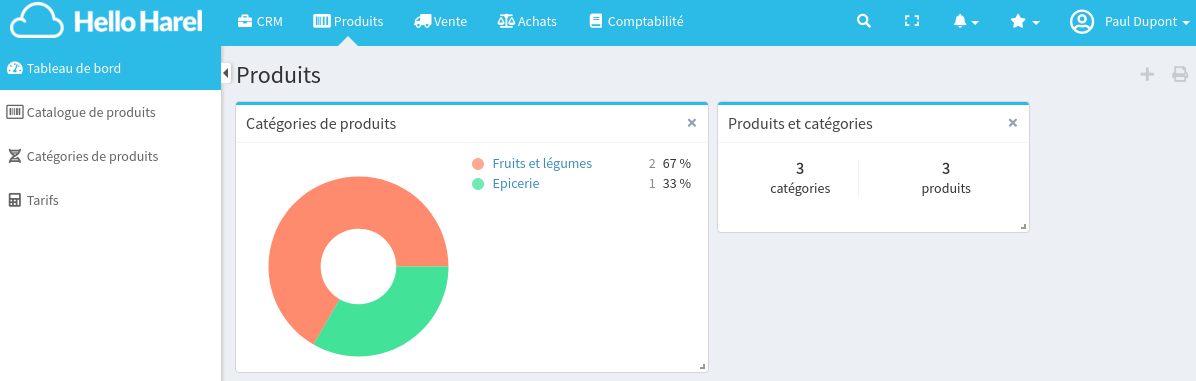1196x381 pixels.
Task: Open the Achats menu
Action: click(527, 21)
